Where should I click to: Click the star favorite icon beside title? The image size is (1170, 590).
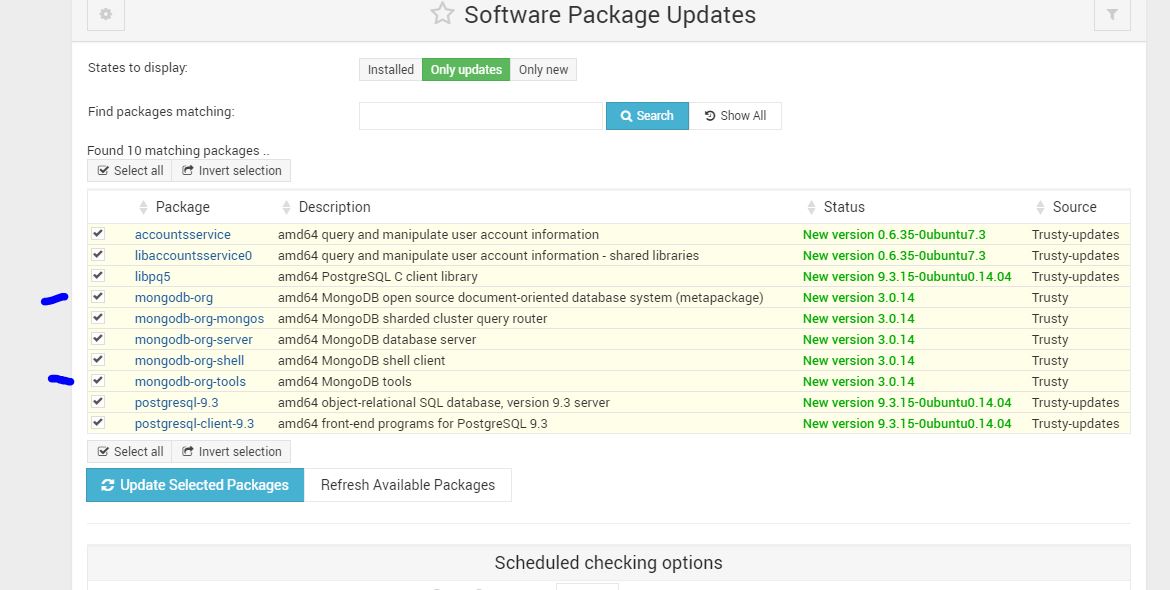pos(442,14)
